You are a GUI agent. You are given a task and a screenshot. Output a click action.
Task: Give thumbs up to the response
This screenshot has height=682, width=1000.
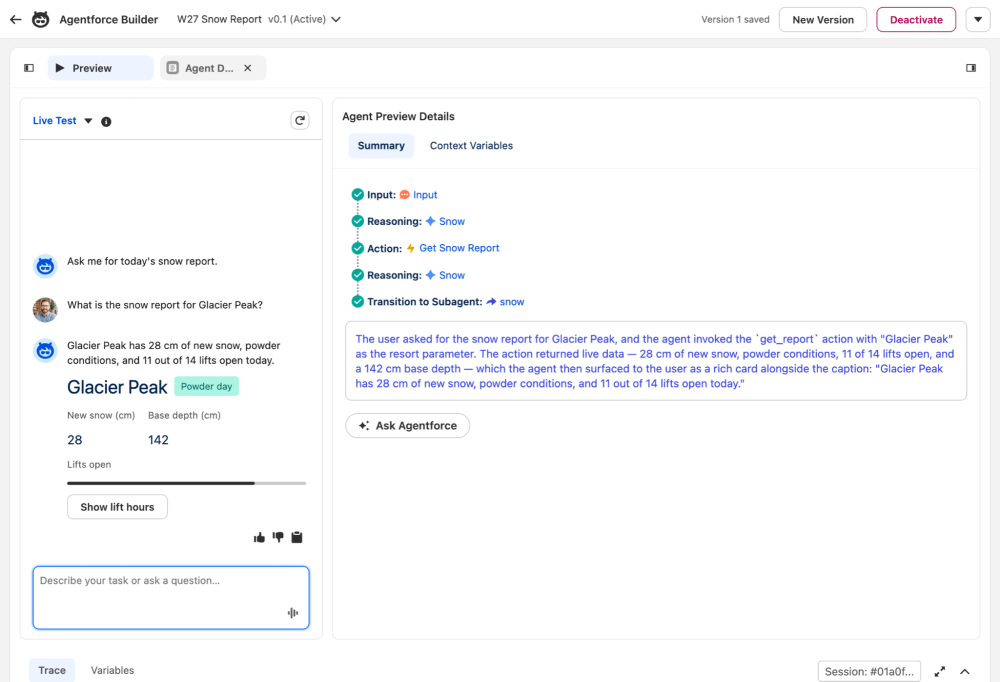(x=259, y=537)
